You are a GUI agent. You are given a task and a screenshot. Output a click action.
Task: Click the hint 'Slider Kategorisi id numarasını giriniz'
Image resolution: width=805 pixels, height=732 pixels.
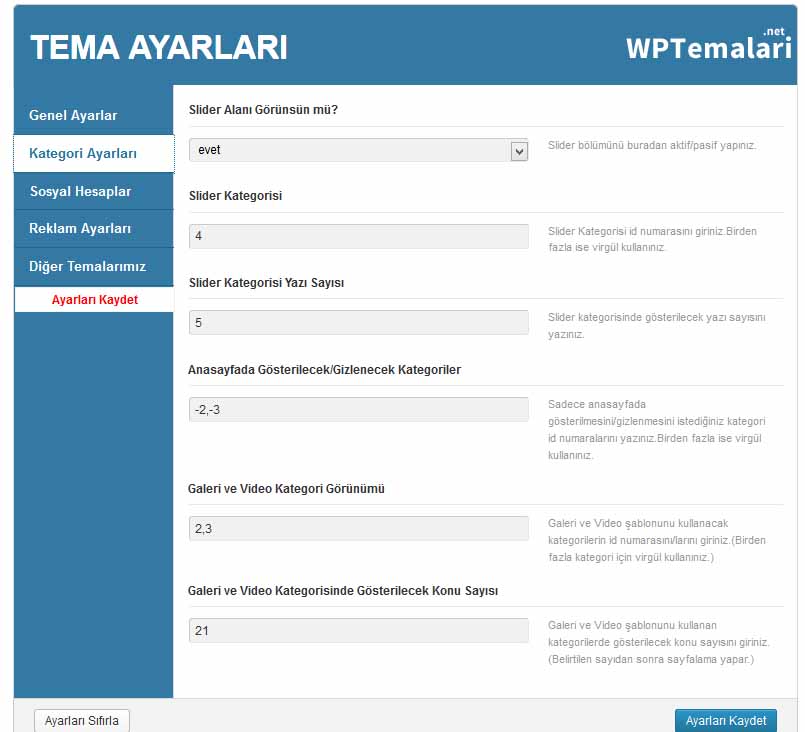pos(652,239)
